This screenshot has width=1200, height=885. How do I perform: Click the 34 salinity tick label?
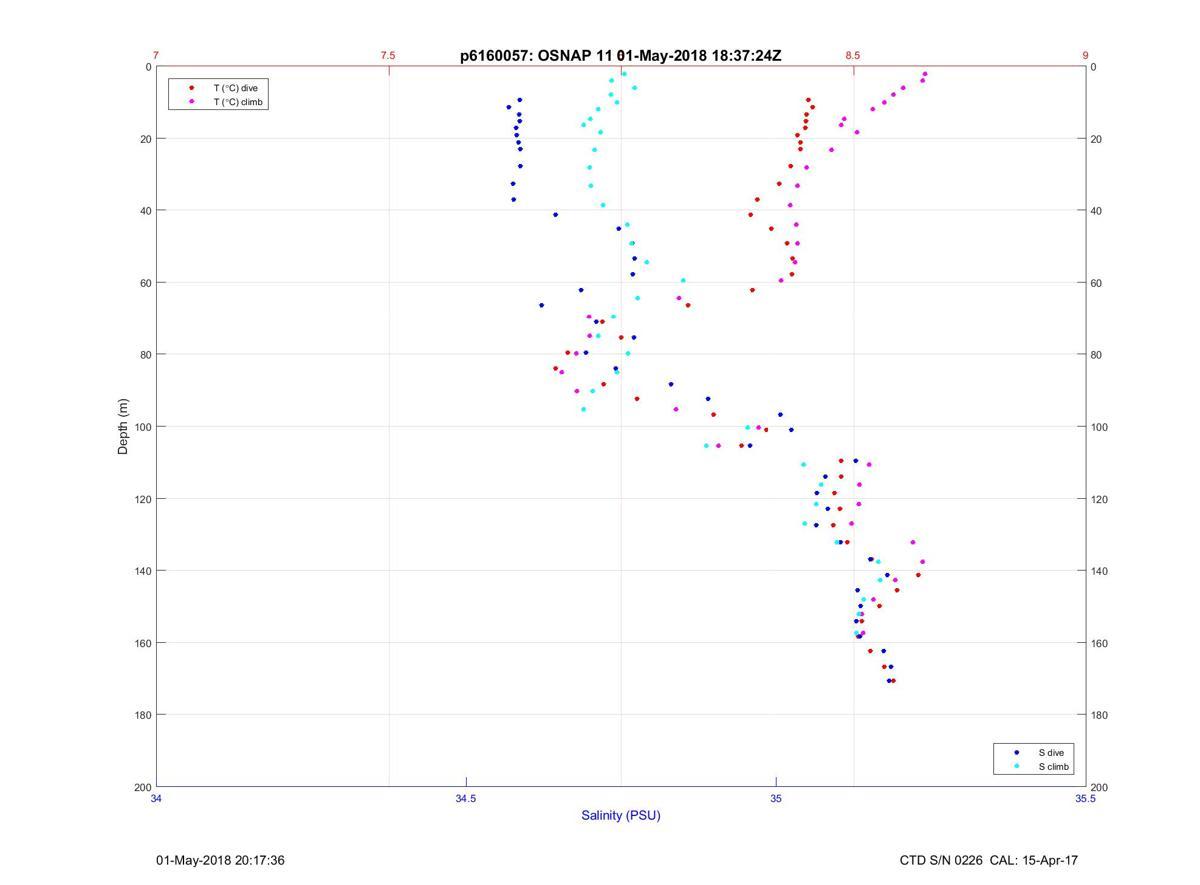(x=156, y=798)
